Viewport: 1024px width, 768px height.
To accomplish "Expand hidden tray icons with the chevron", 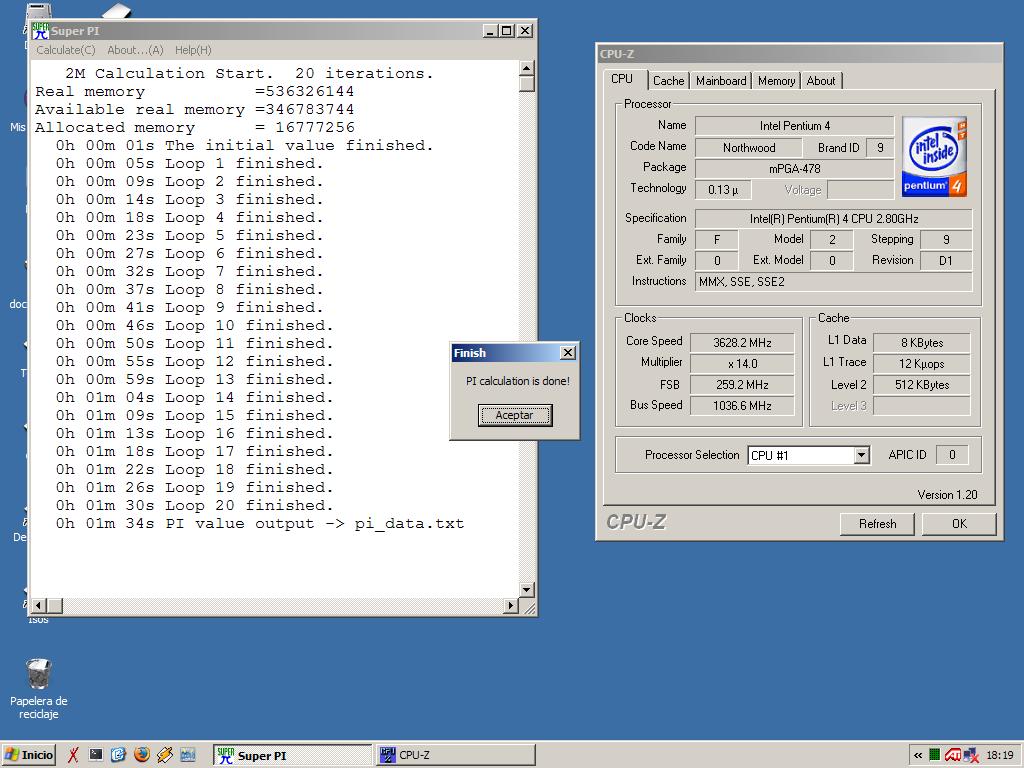I will click(918, 755).
